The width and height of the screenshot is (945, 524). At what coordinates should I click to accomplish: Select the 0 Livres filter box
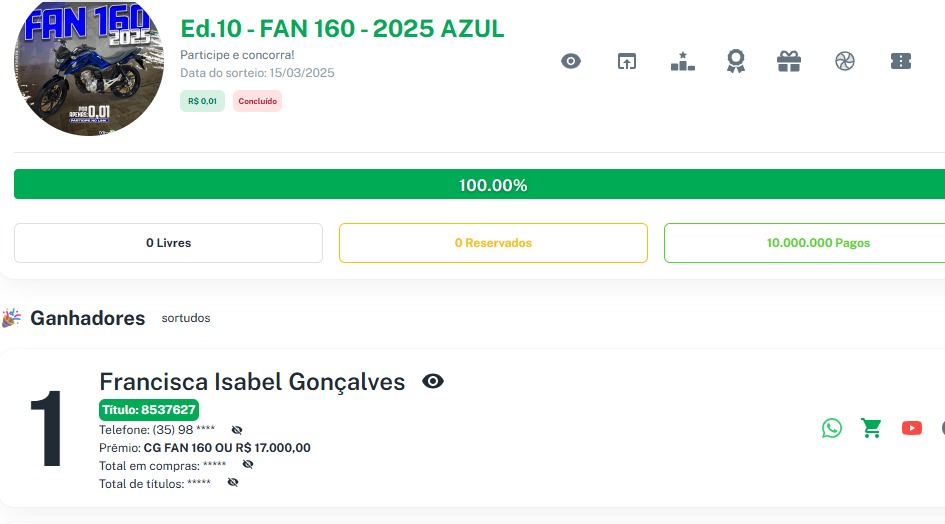[168, 243]
